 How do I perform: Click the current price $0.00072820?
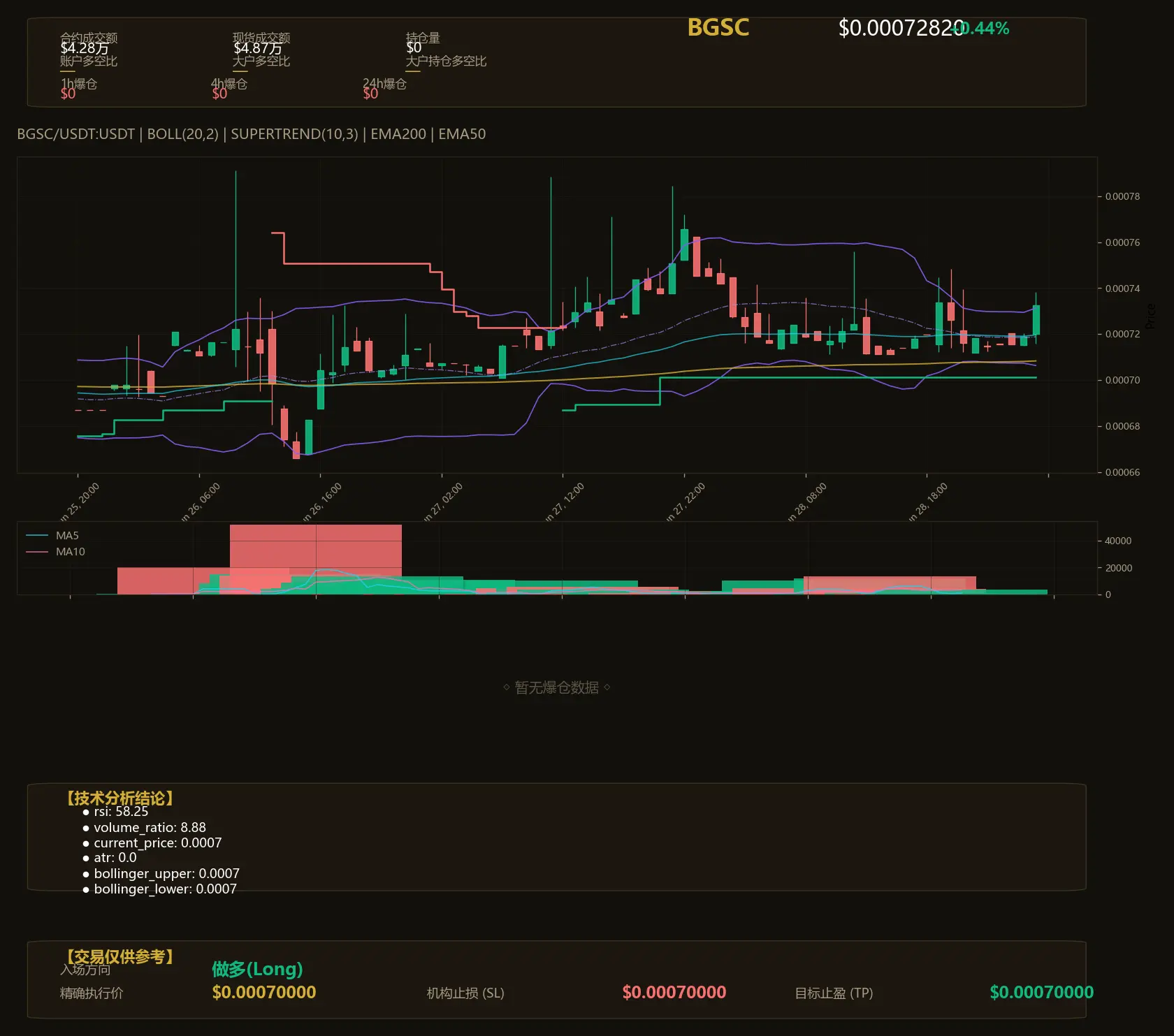[901, 28]
